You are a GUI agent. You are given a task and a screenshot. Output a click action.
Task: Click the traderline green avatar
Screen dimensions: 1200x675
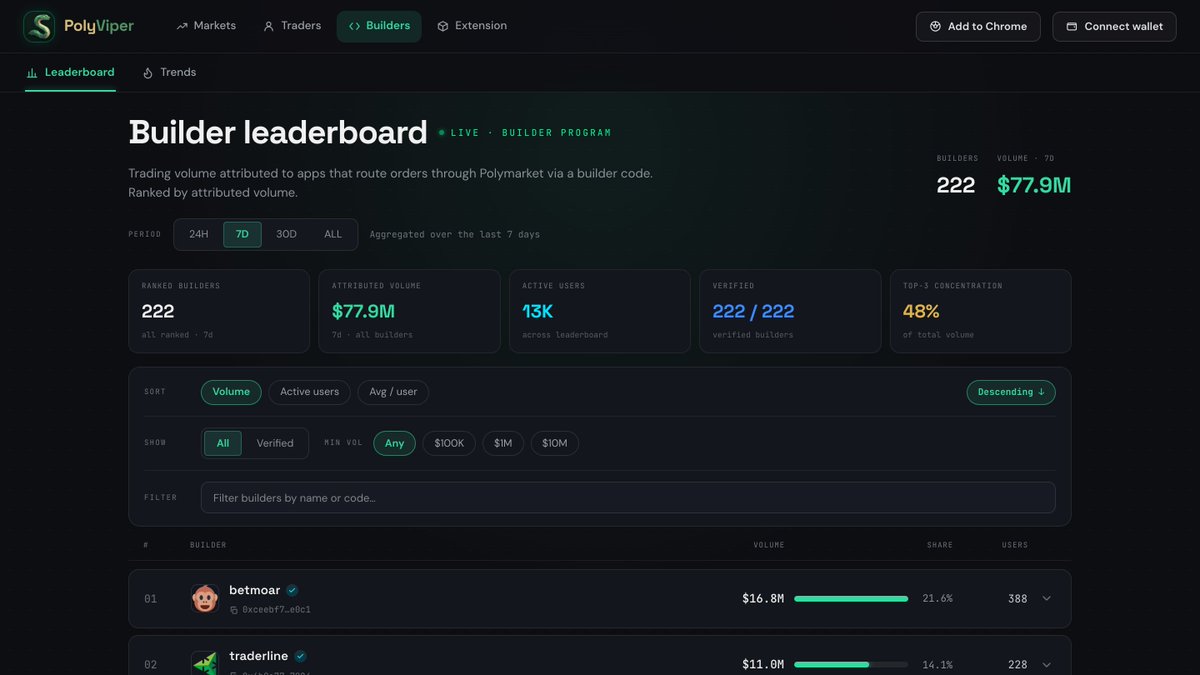(205, 664)
